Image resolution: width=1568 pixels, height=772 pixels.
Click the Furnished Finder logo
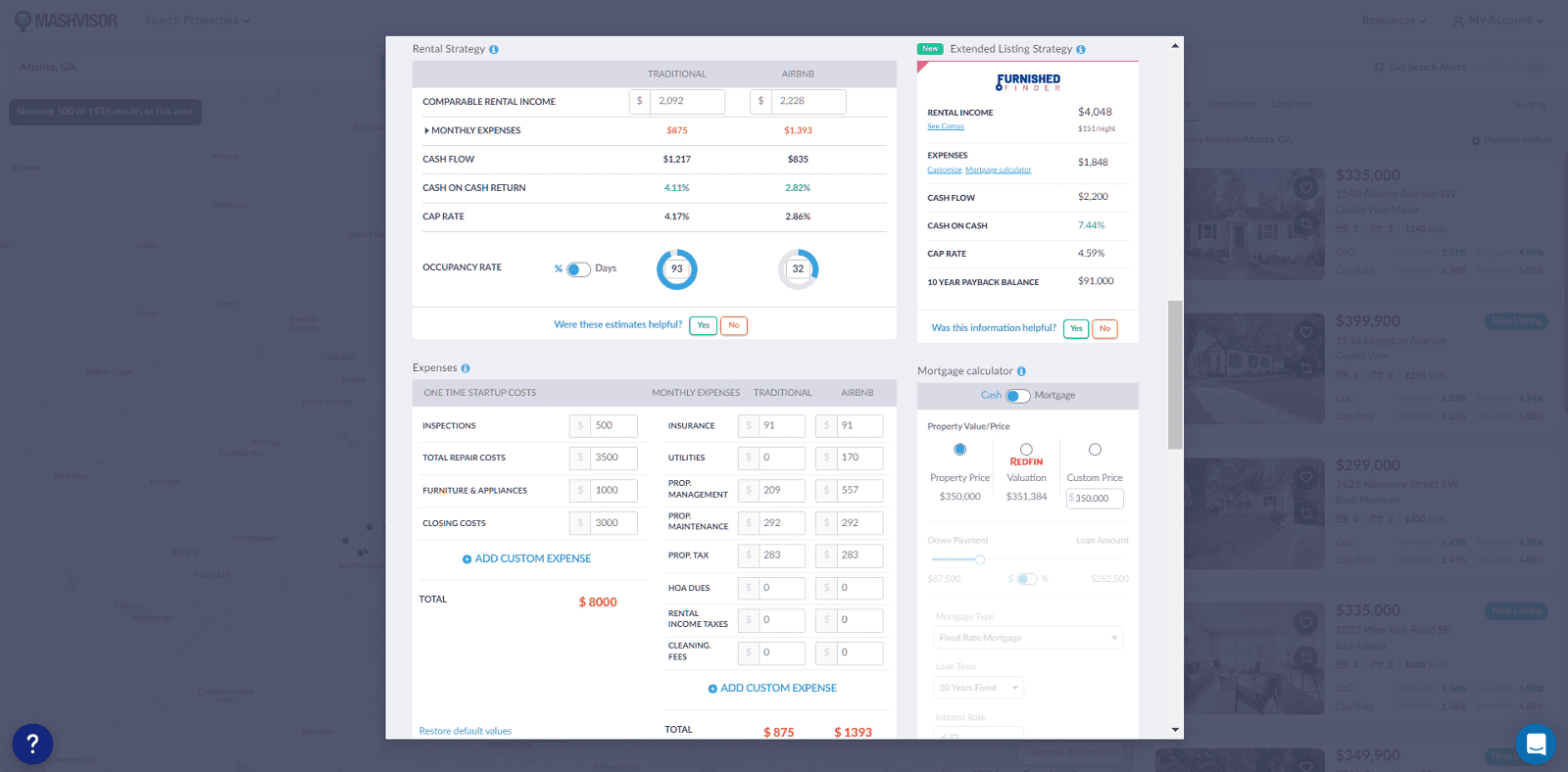(x=1028, y=81)
